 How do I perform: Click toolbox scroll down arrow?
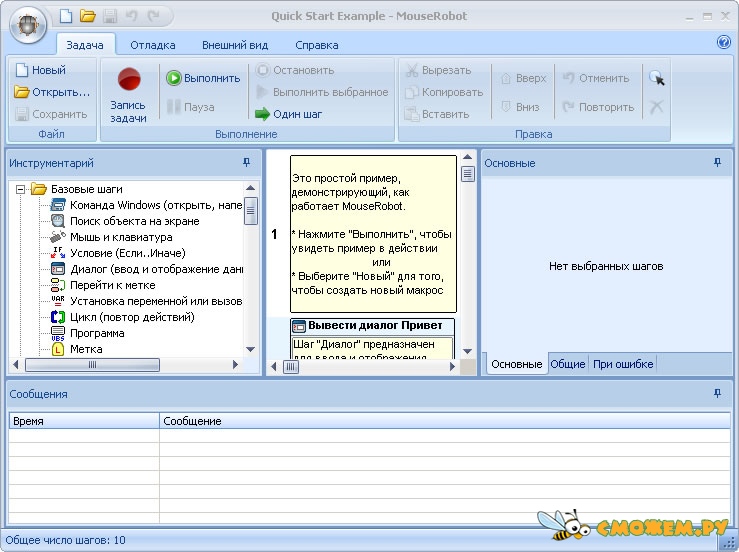(251, 350)
